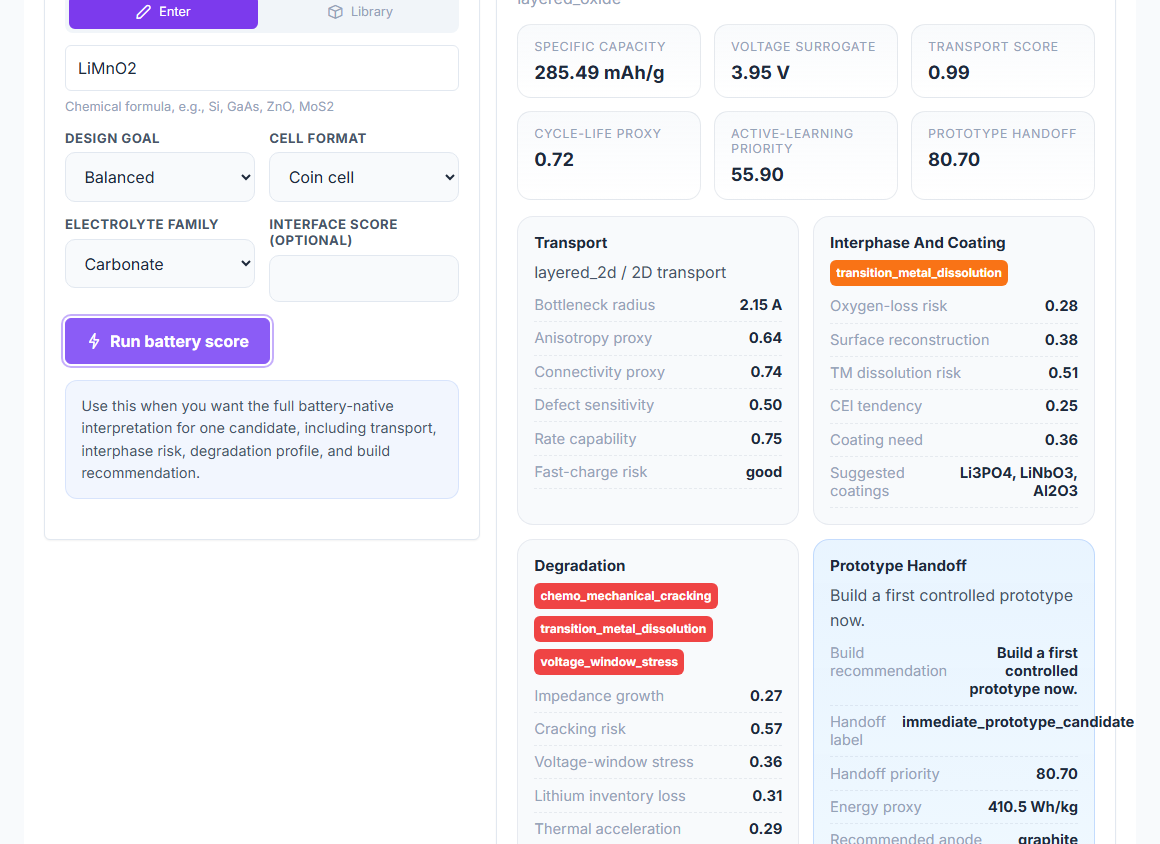
Task: Run battery score
Action: 168,341
